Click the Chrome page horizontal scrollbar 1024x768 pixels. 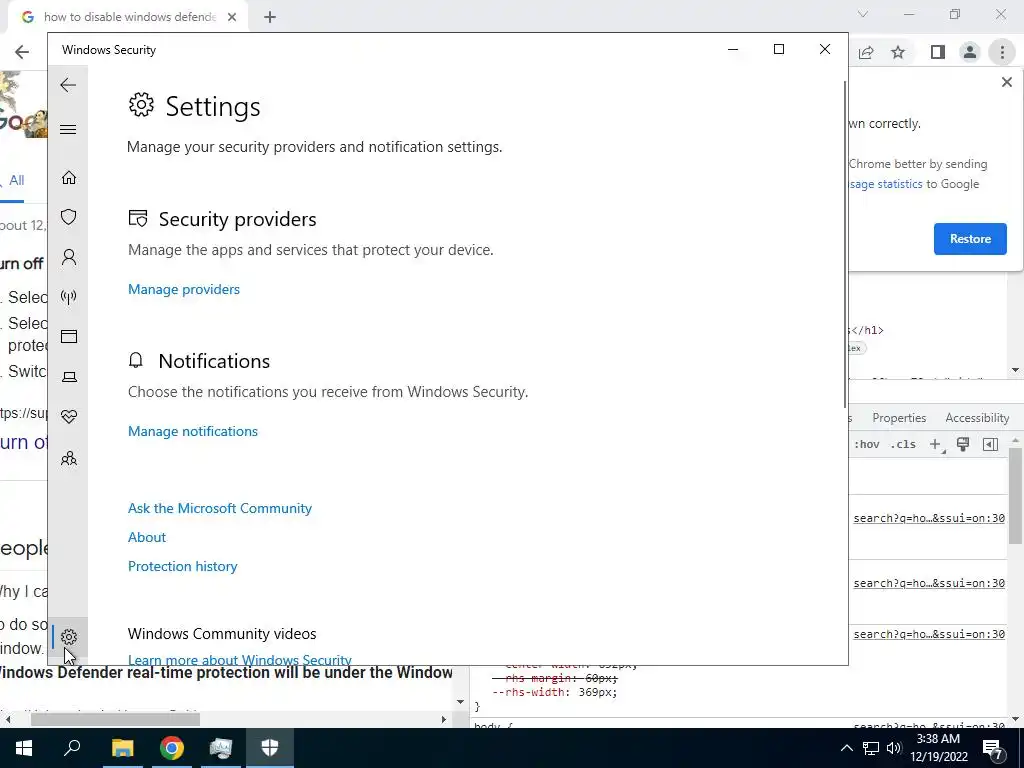coord(115,719)
